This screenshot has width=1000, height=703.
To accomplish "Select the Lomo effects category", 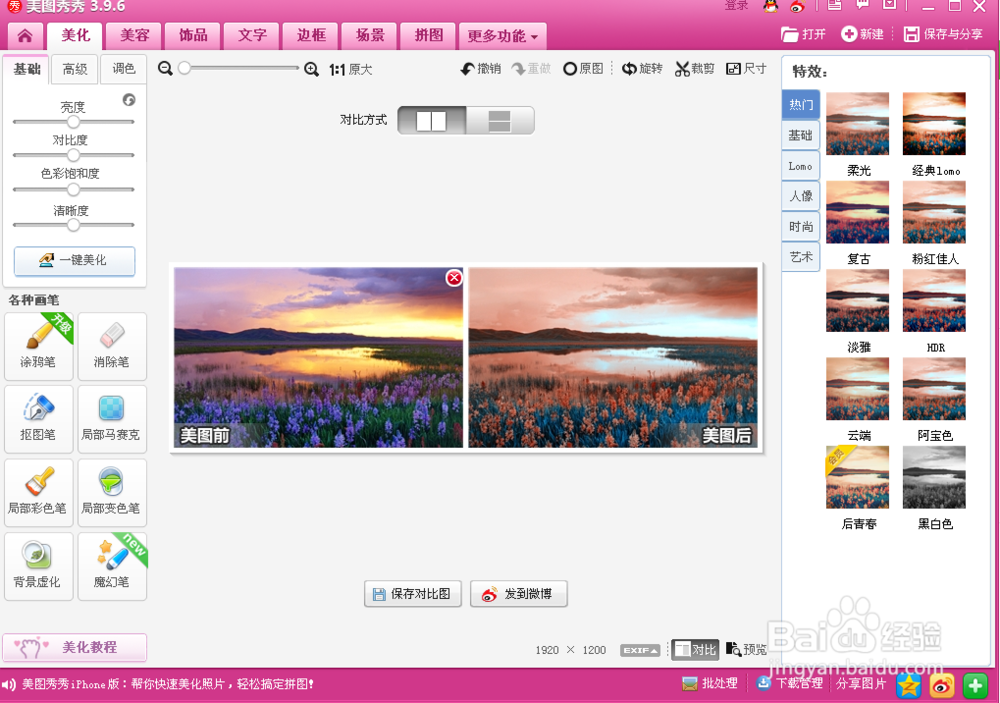I will [x=800, y=166].
